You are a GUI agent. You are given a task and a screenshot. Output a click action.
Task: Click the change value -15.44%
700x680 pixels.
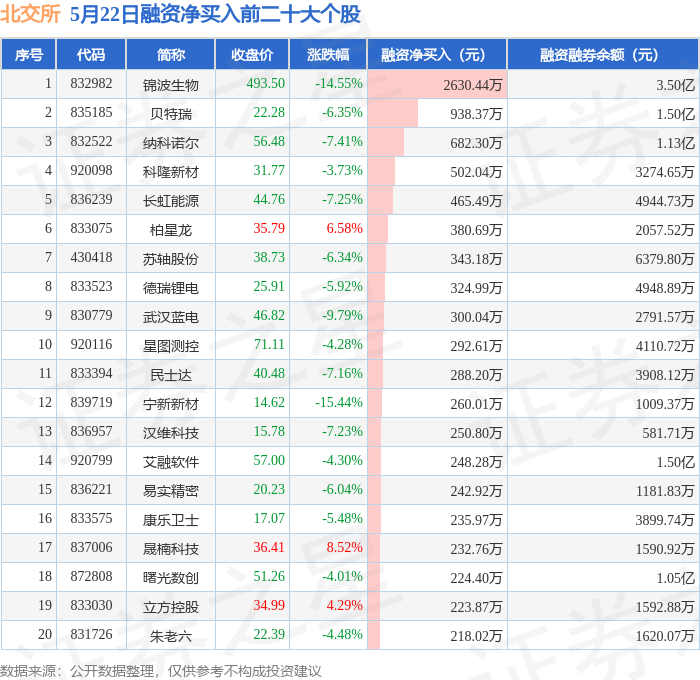coord(339,403)
